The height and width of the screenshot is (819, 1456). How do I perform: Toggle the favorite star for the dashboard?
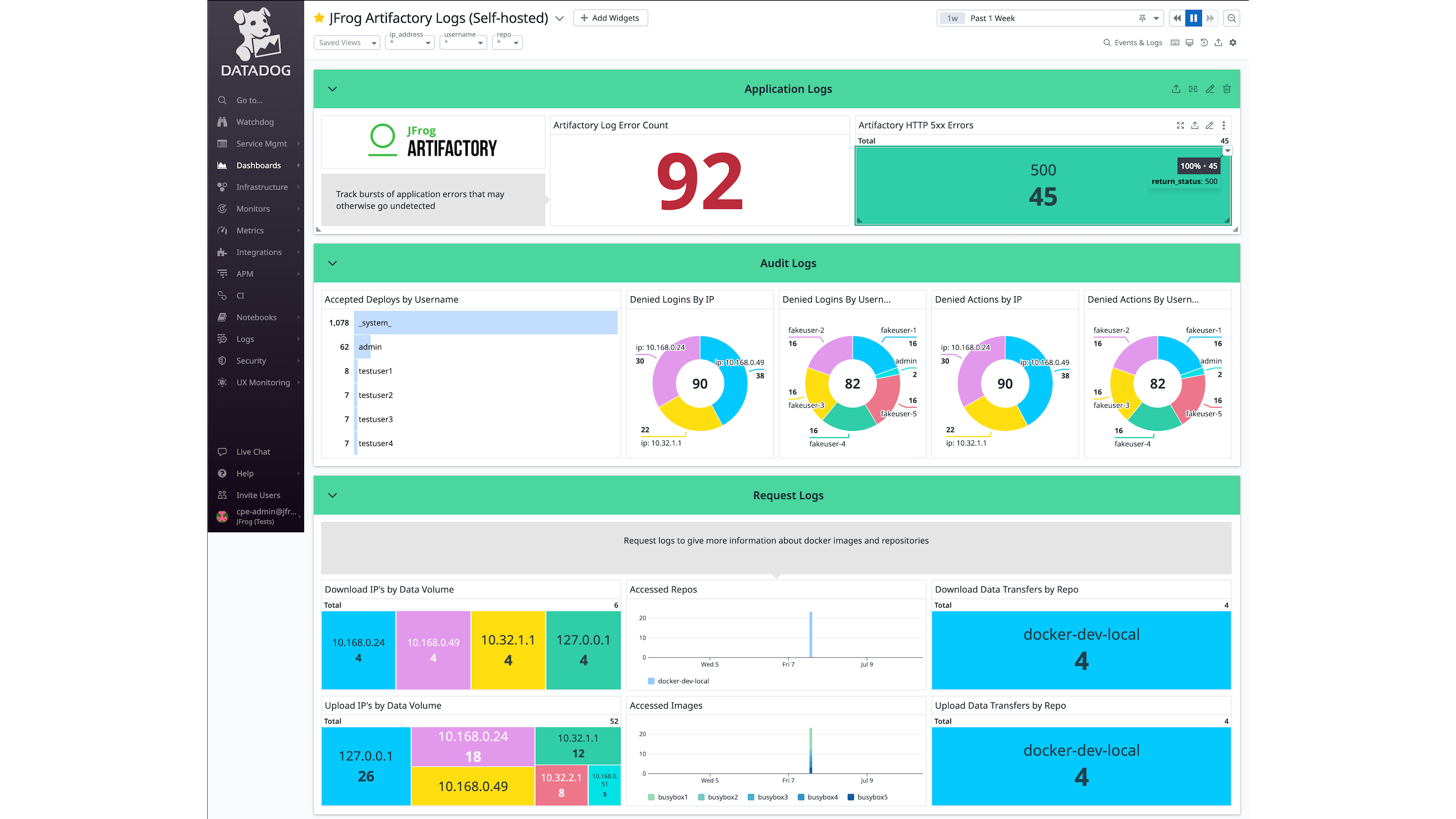(x=319, y=18)
